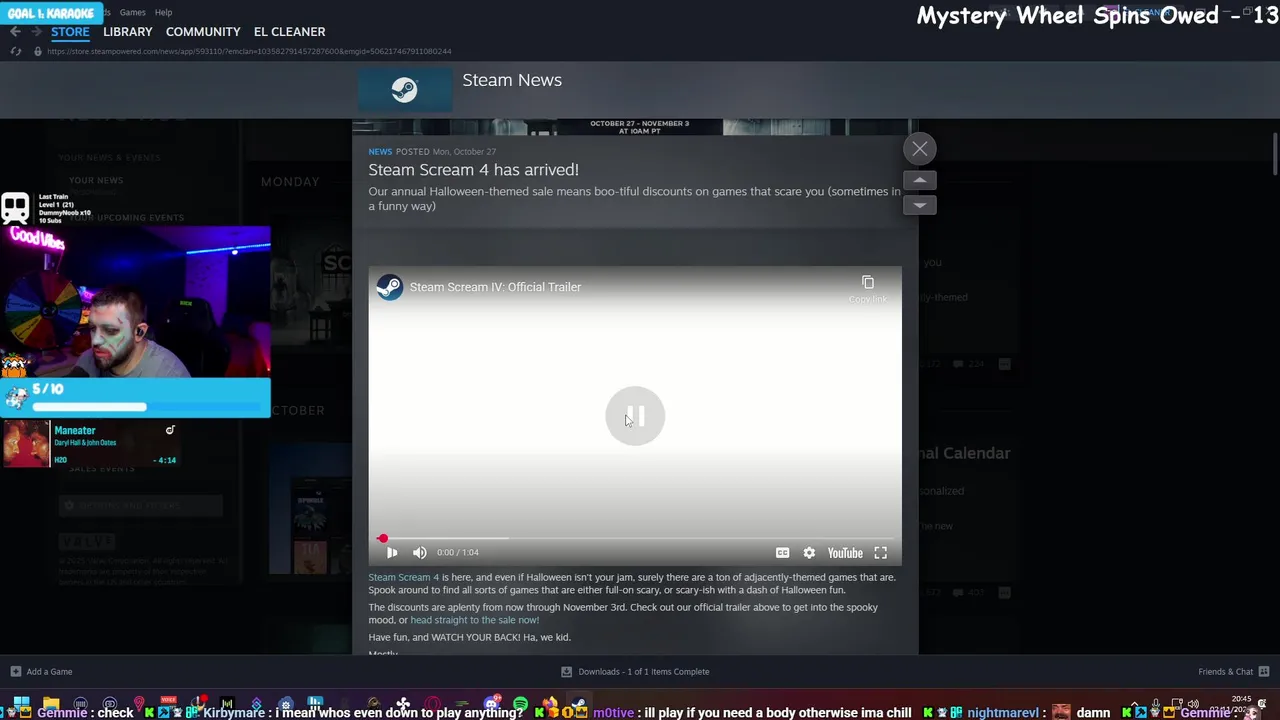Go to next news item arrow
Screen dimensions: 1280x720
click(920, 204)
